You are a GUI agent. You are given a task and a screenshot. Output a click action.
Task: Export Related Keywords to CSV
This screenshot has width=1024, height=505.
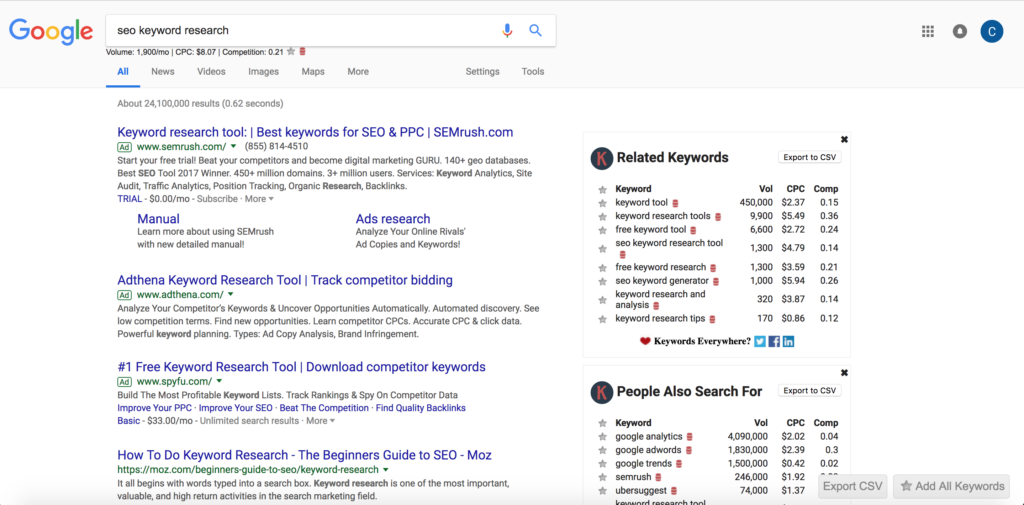810,157
